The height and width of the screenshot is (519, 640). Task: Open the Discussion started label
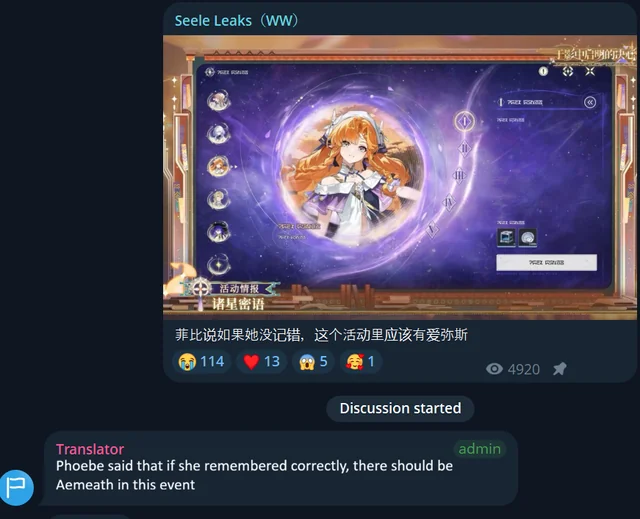pyautogui.click(x=400, y=408)
